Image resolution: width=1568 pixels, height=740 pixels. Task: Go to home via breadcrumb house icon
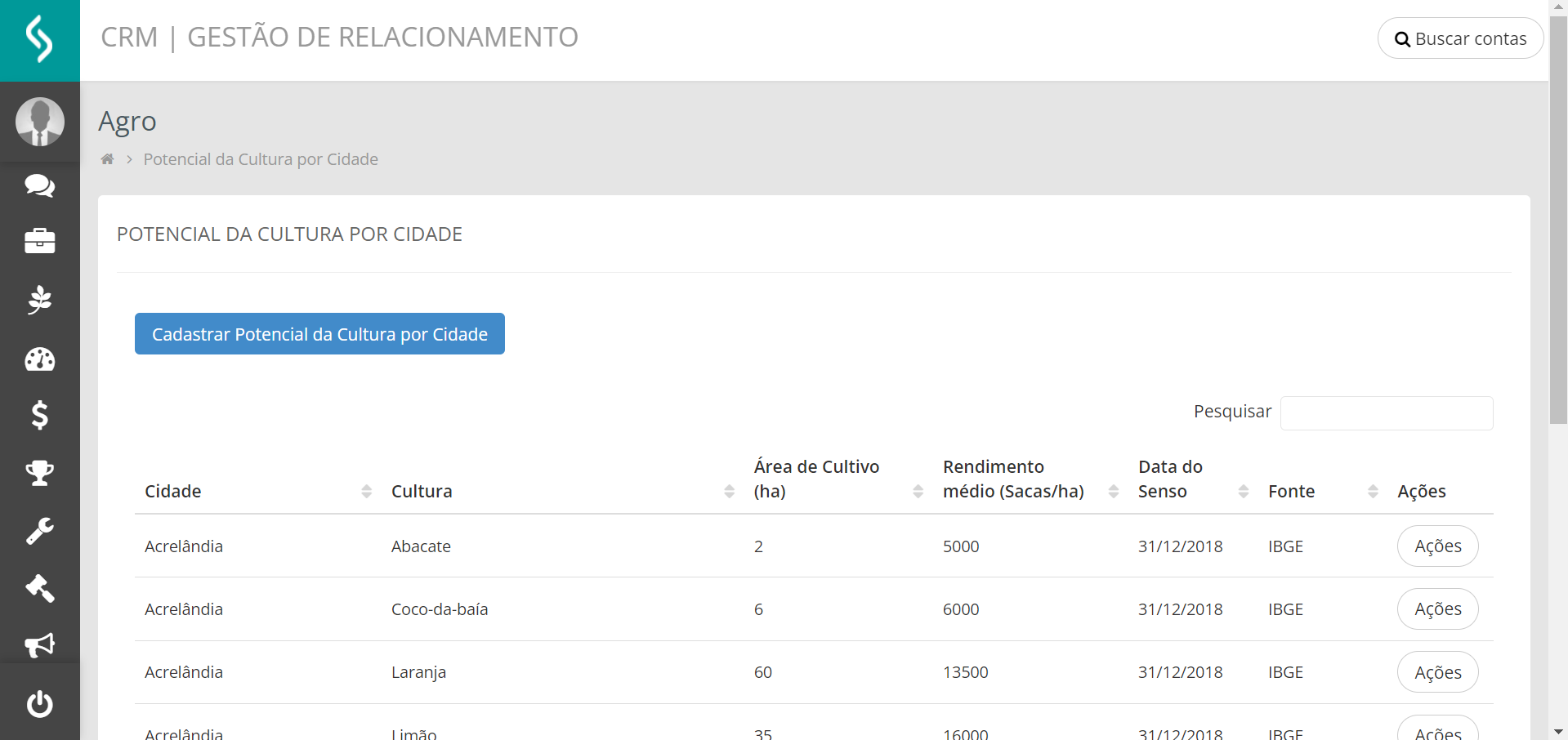(x=107, y=159)
